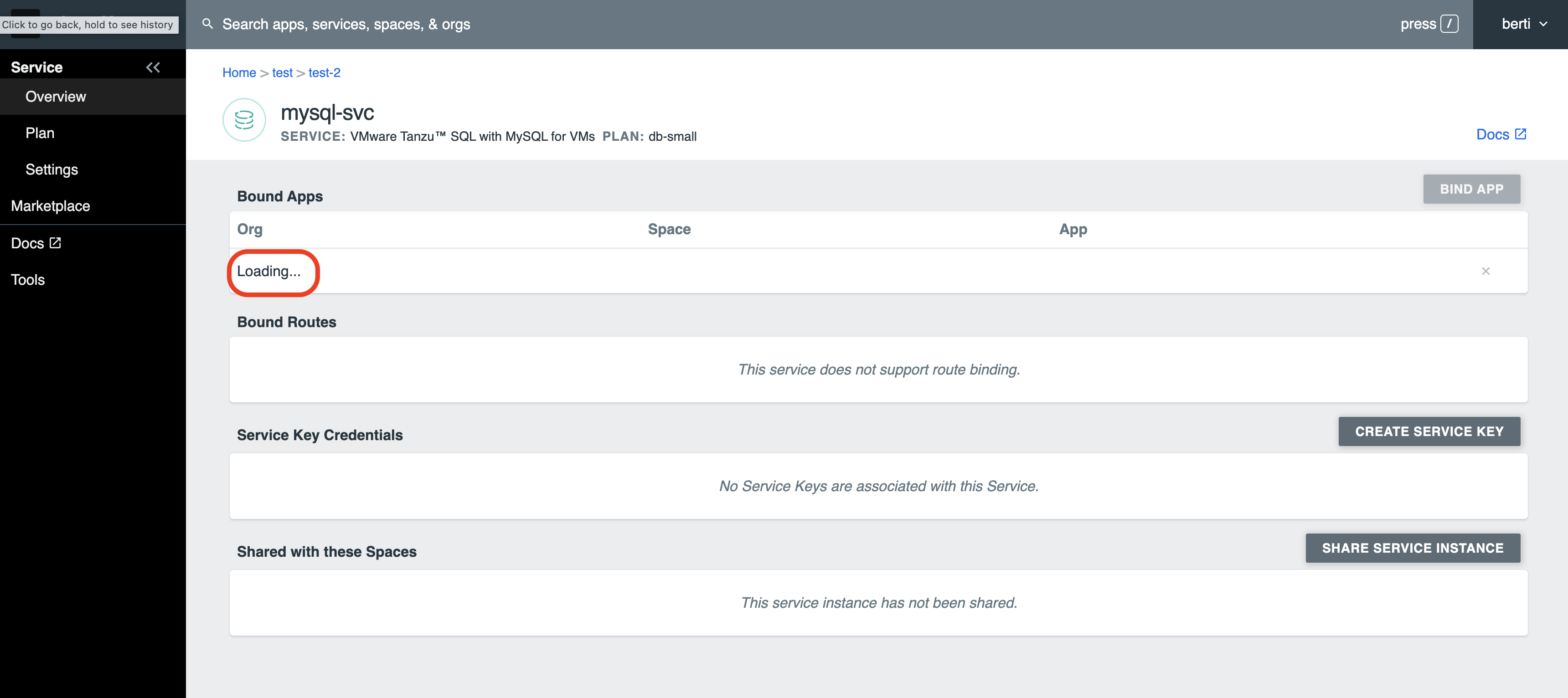Collapse the Service sidebar with the double-chevron icon
This screenshot has height=698, width=1568.
[x=153, y=67]
